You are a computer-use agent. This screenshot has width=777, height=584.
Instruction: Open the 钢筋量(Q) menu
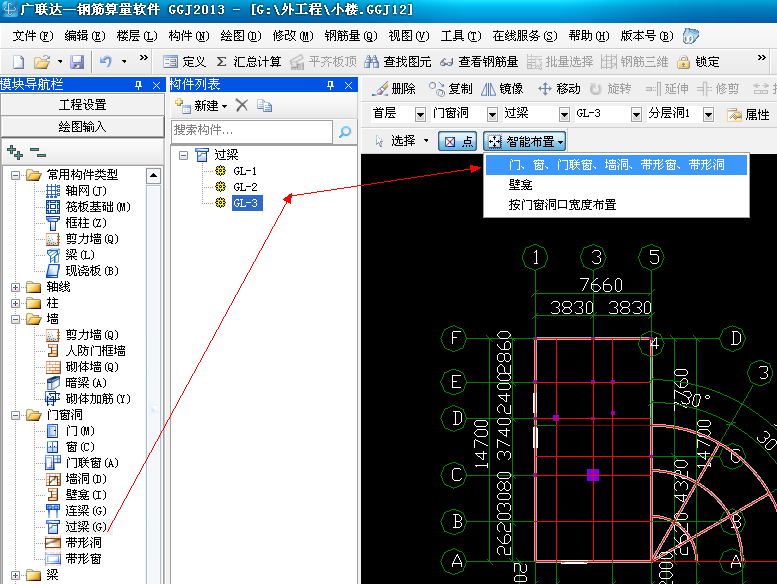click(x=351, y=36)
